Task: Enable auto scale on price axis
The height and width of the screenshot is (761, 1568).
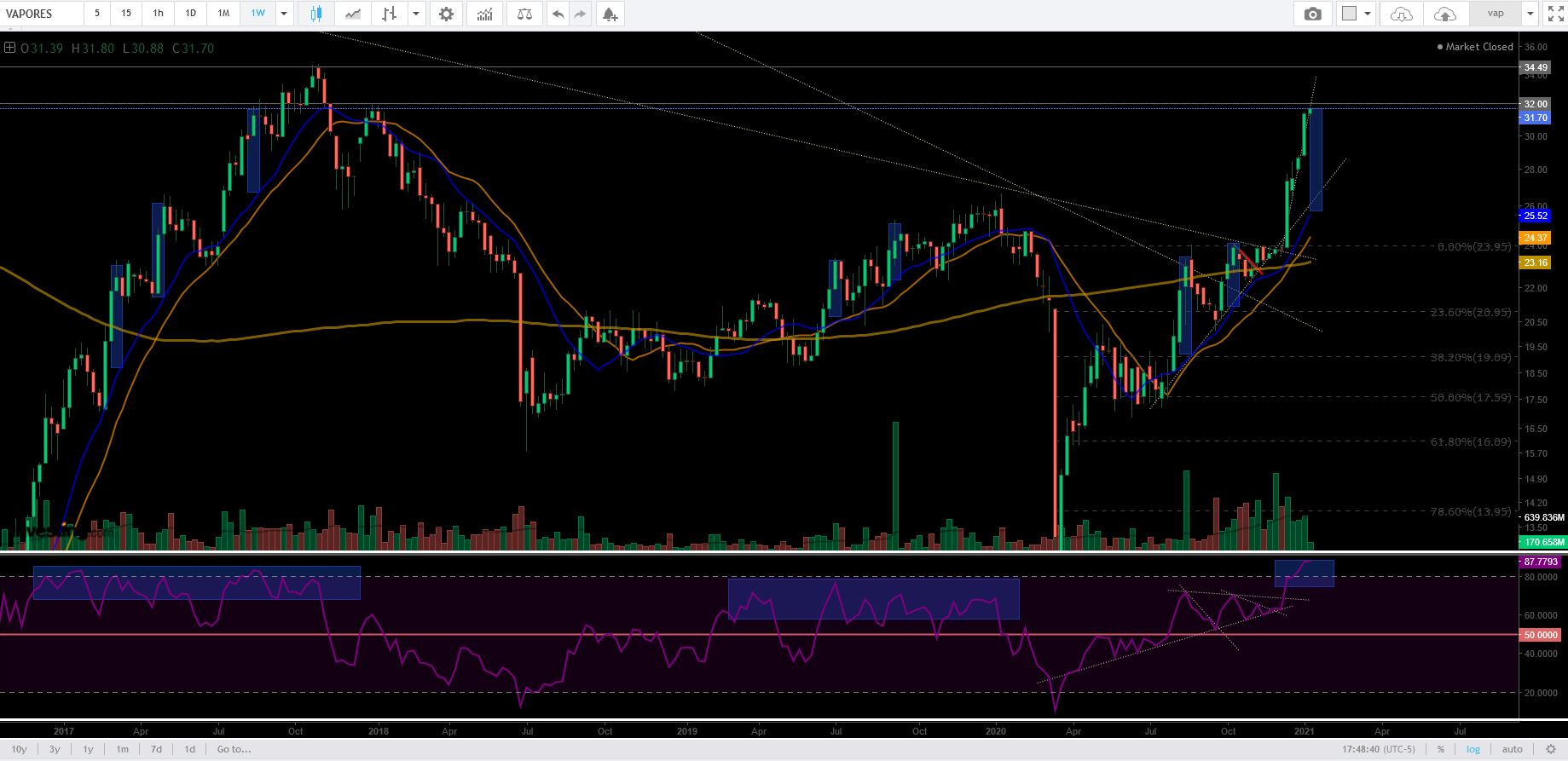Action: click(x=1512, y=749)
